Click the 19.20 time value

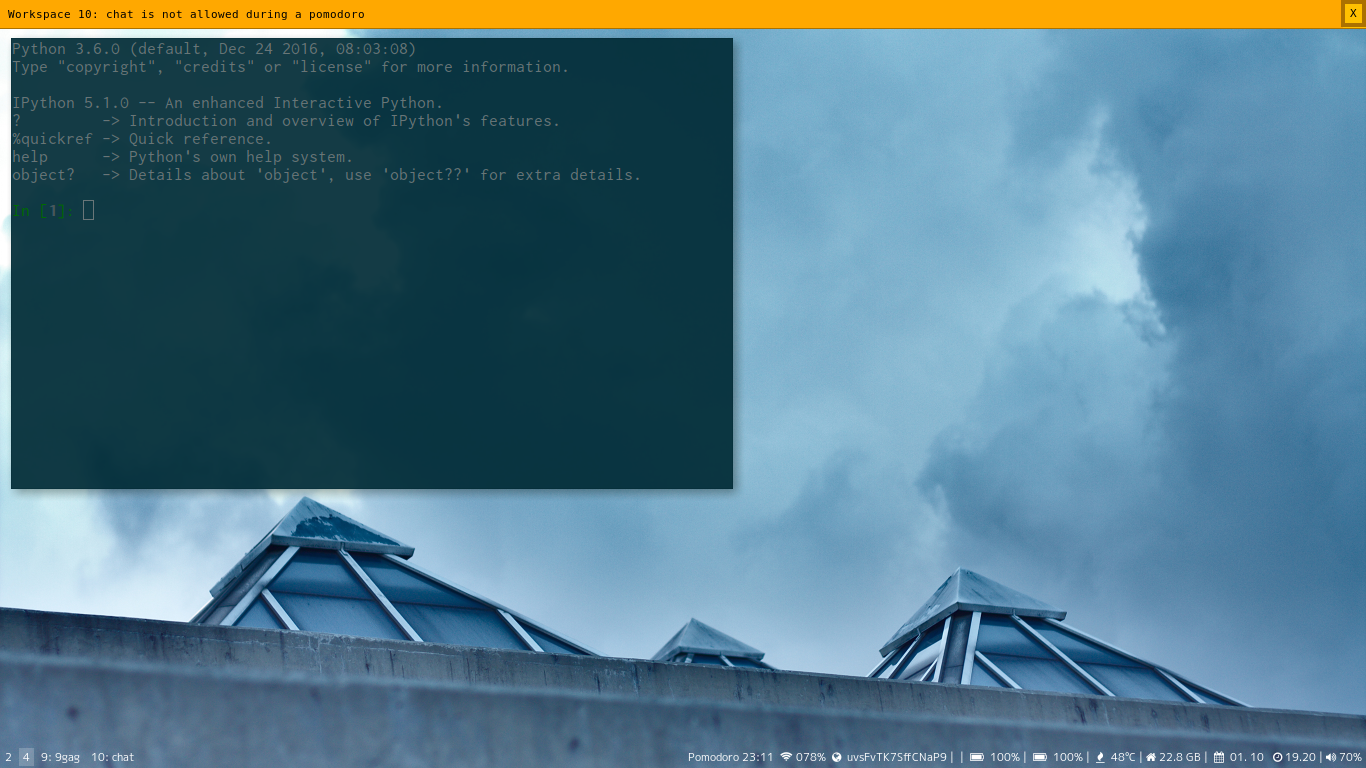pos(1301,757)
